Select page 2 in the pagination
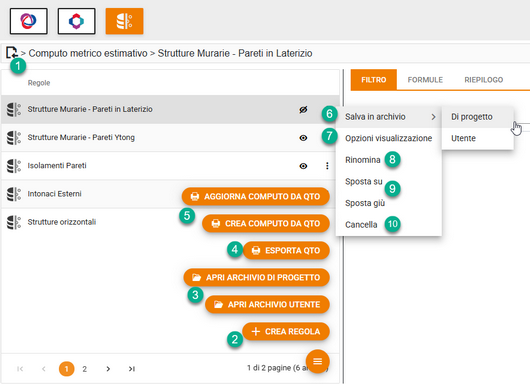The image size is (530, 385). (85, 369)
